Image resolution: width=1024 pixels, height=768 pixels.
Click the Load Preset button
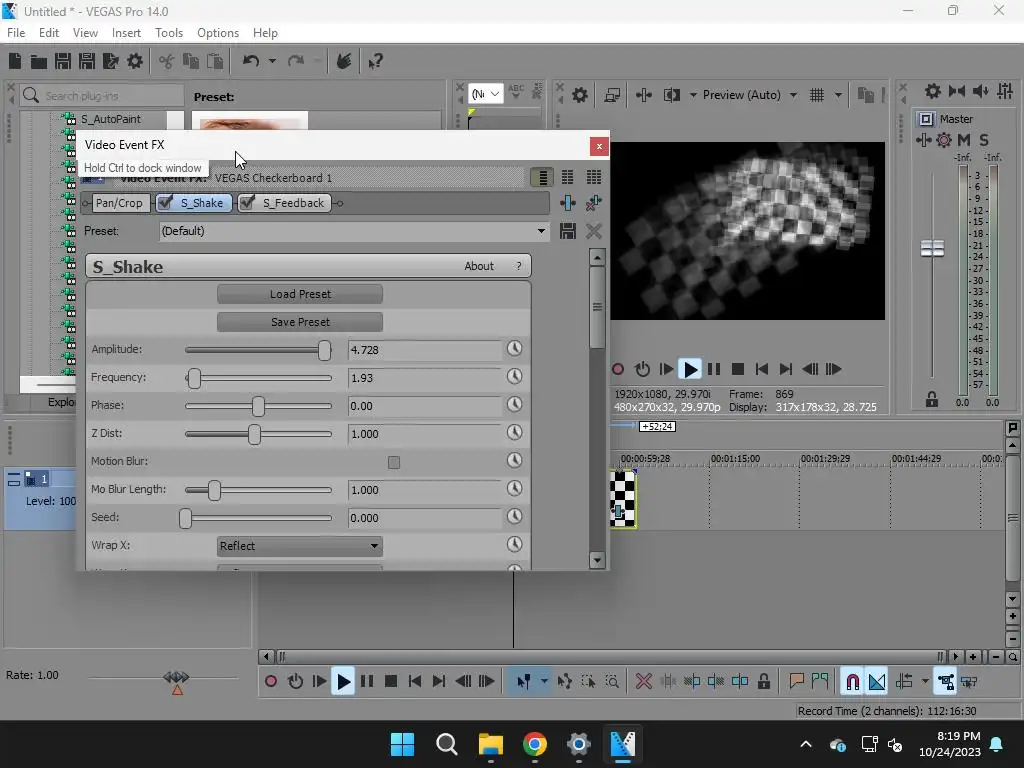300,294
